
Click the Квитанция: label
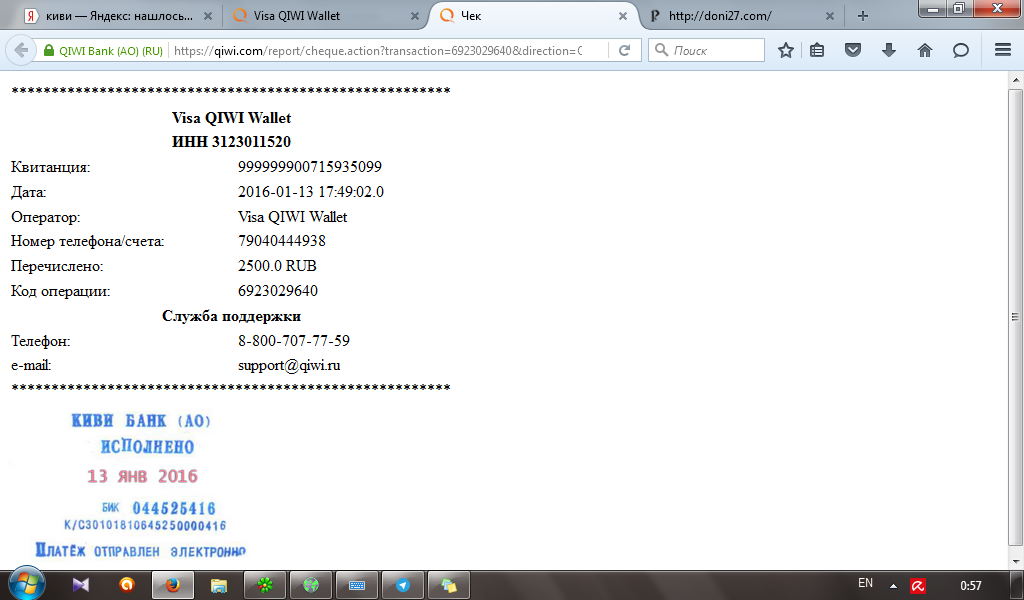click(x=50, y=167)
